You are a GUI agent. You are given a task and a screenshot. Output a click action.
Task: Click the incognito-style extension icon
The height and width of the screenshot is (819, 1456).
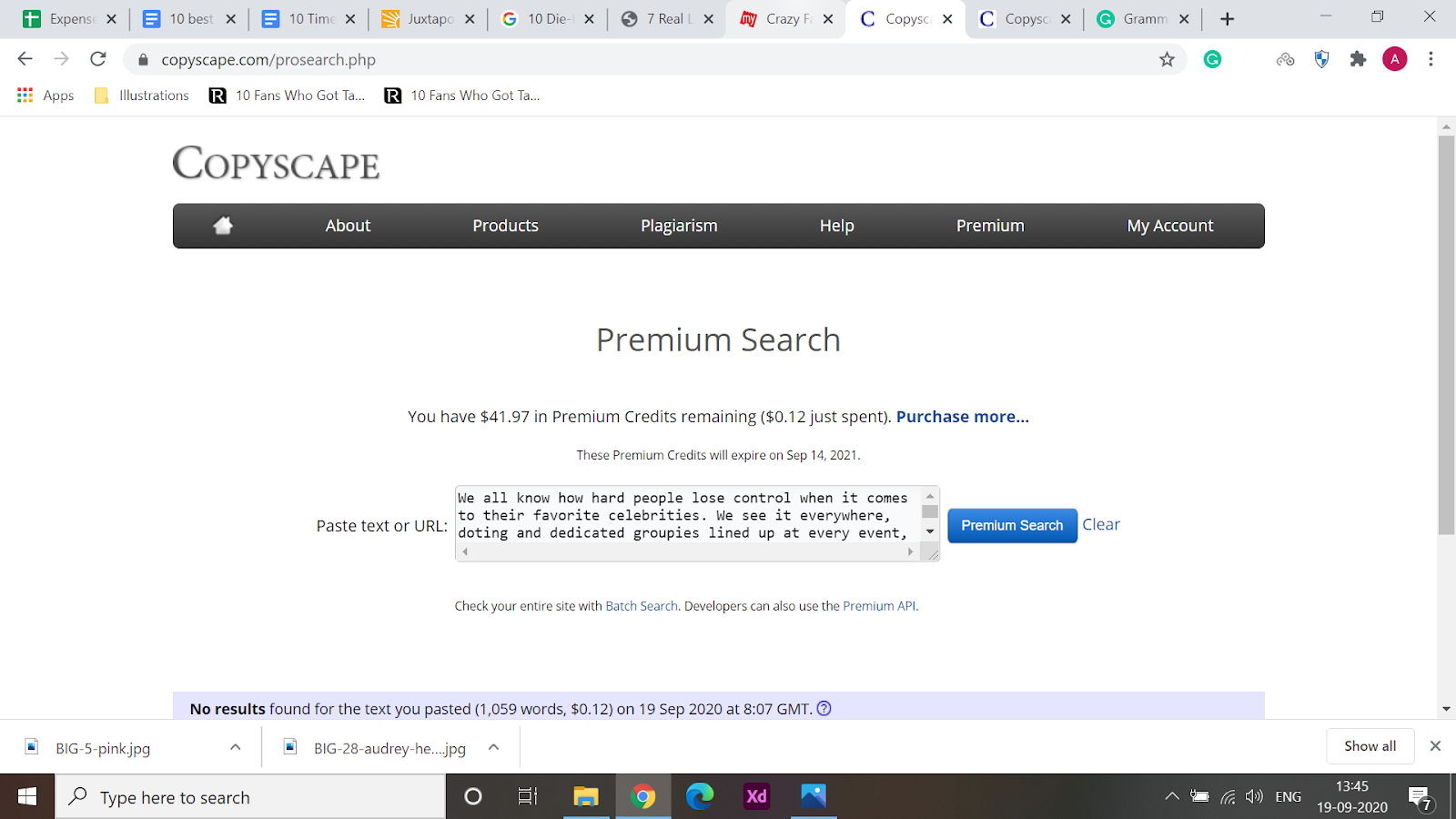coord(1285,59)
